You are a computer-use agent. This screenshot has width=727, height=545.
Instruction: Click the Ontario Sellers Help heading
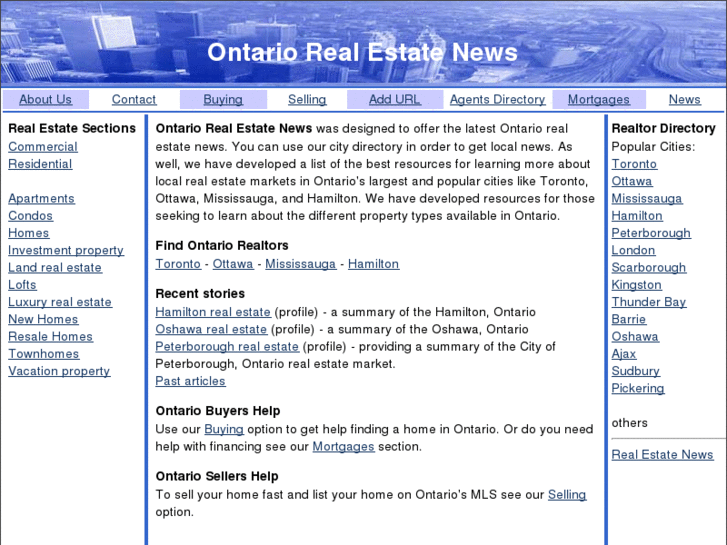(x=217, y=476)
